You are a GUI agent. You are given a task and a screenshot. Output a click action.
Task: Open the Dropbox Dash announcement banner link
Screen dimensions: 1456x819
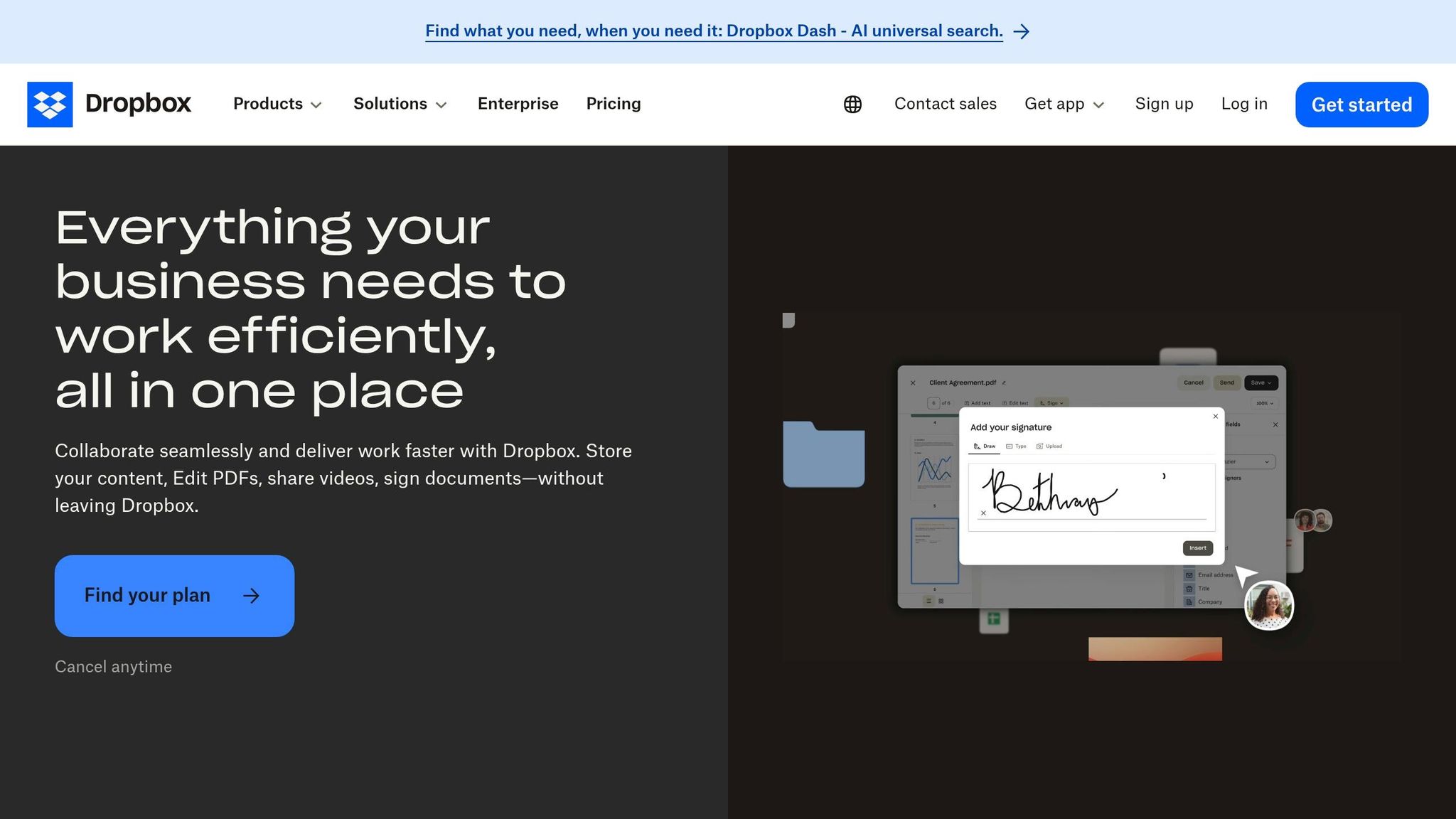tap(714, 31)
